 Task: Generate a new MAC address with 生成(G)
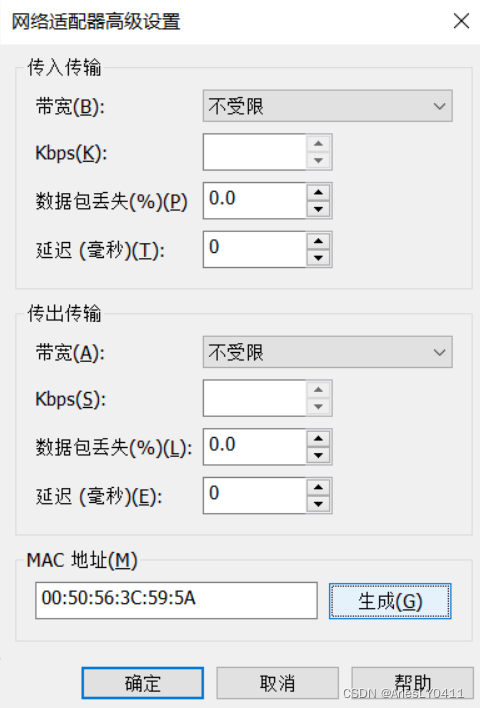(390, 601)
